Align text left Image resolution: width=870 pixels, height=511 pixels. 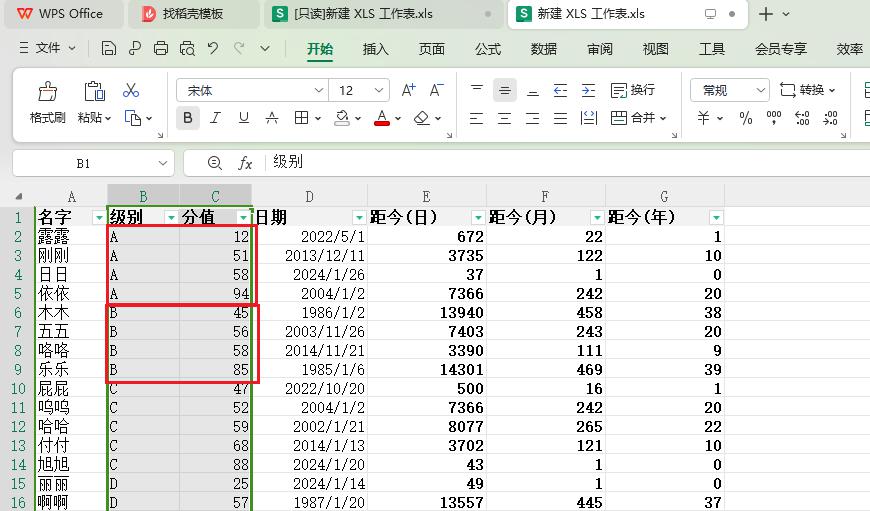477,118
